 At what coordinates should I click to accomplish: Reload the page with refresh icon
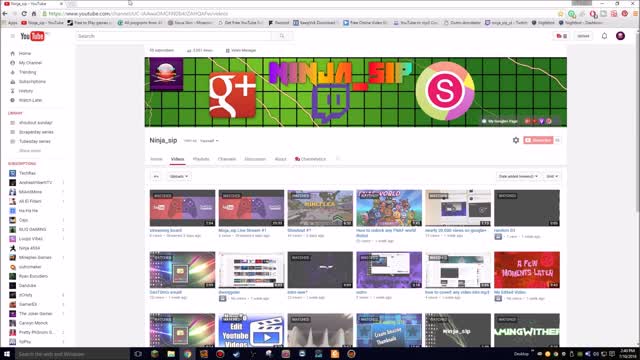[x=24, y=13]
